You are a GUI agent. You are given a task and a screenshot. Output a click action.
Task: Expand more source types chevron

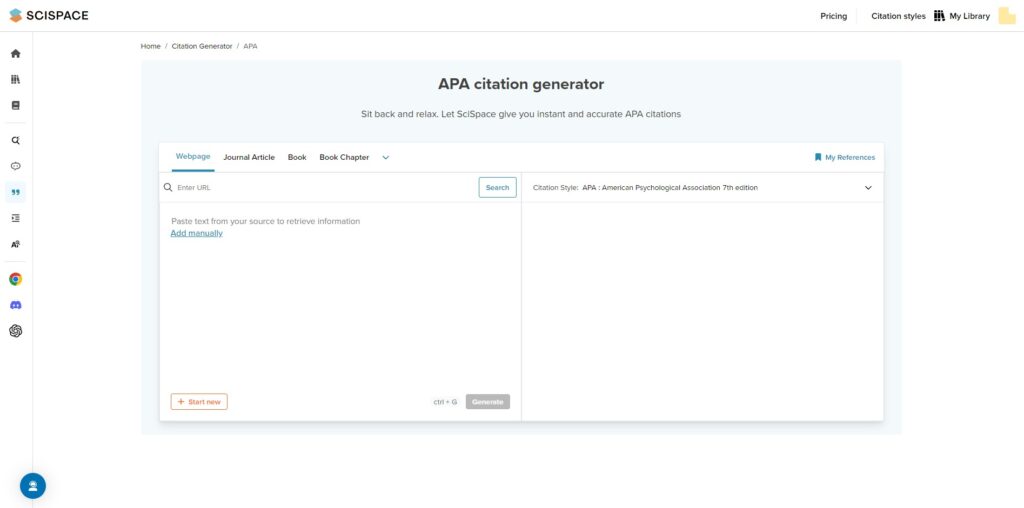[x=385, y=157]
